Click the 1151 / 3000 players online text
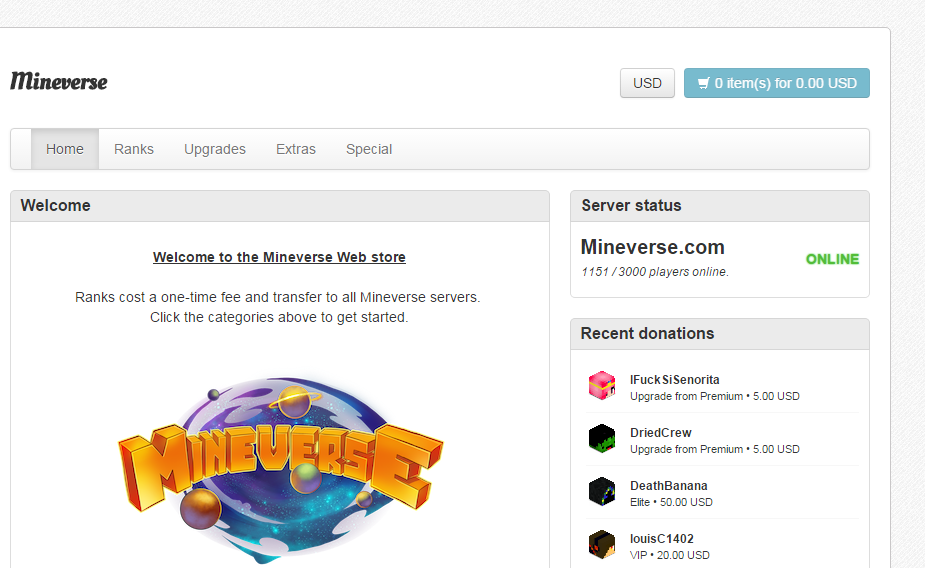925x568 pixels. (x=655, y=272)
